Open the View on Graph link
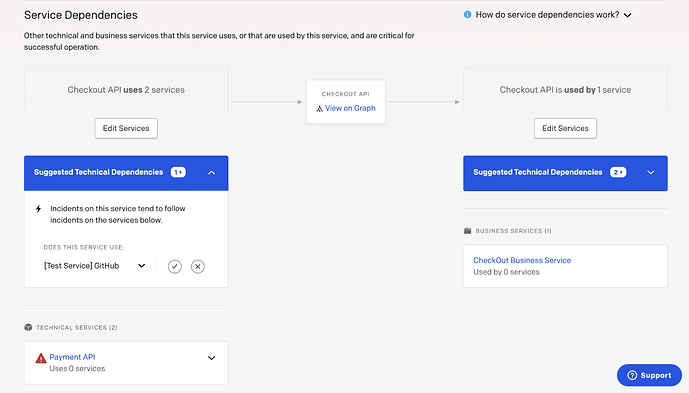This screenshot has height=393, width=689. point(350,108)
